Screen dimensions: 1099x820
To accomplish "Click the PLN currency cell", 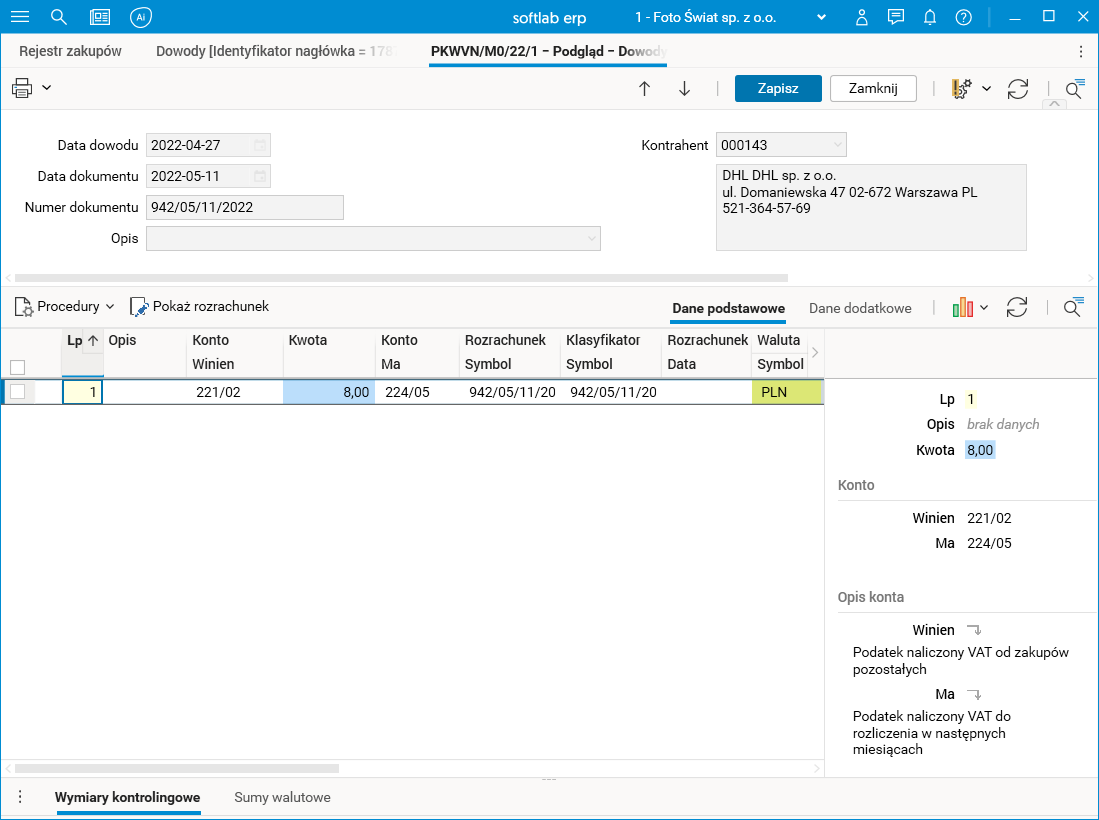I will pyautogui.click(x=787, y=392).
